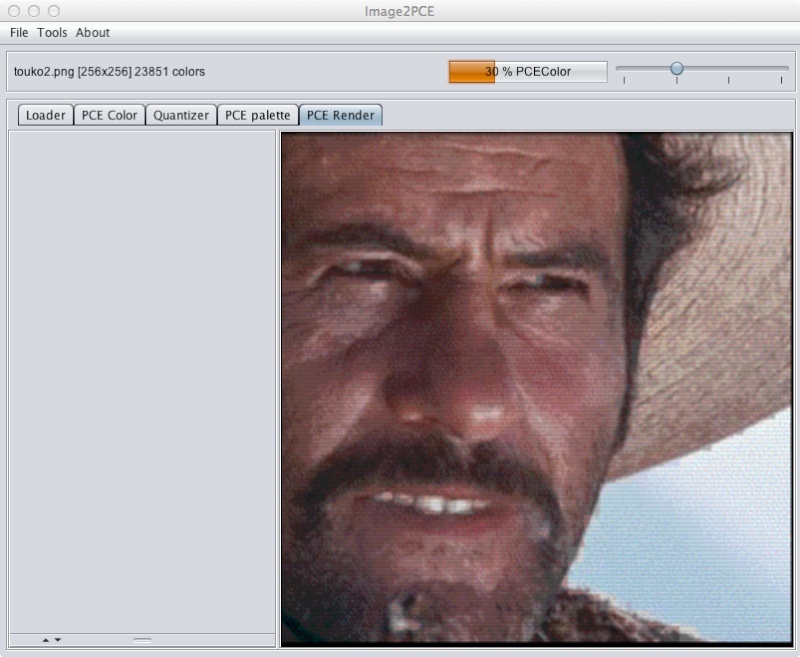Click the slider knob at top right
Image resolution: width=800 pixels, height=657 pixels.
677,68
